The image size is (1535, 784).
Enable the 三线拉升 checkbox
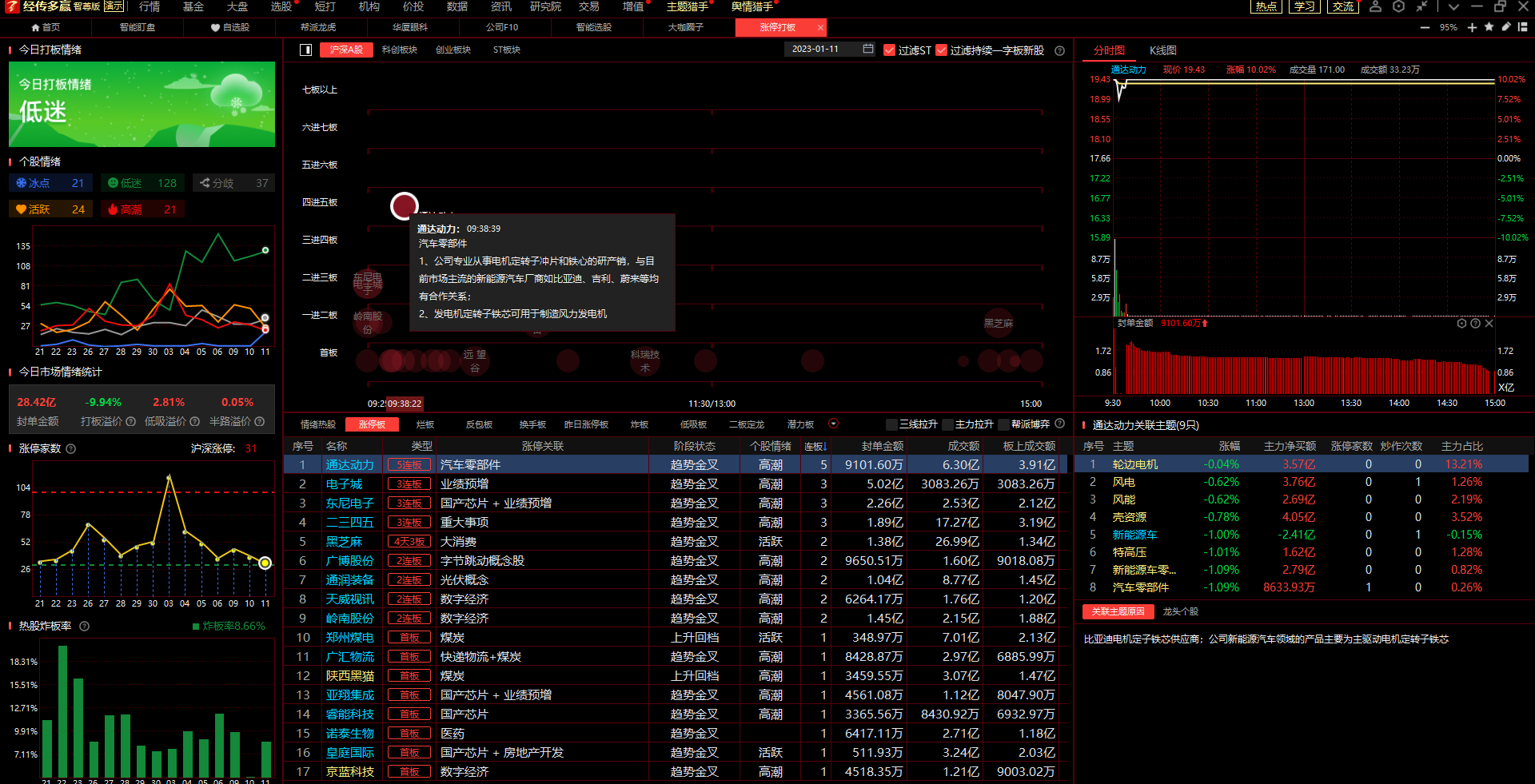[891, 424]
